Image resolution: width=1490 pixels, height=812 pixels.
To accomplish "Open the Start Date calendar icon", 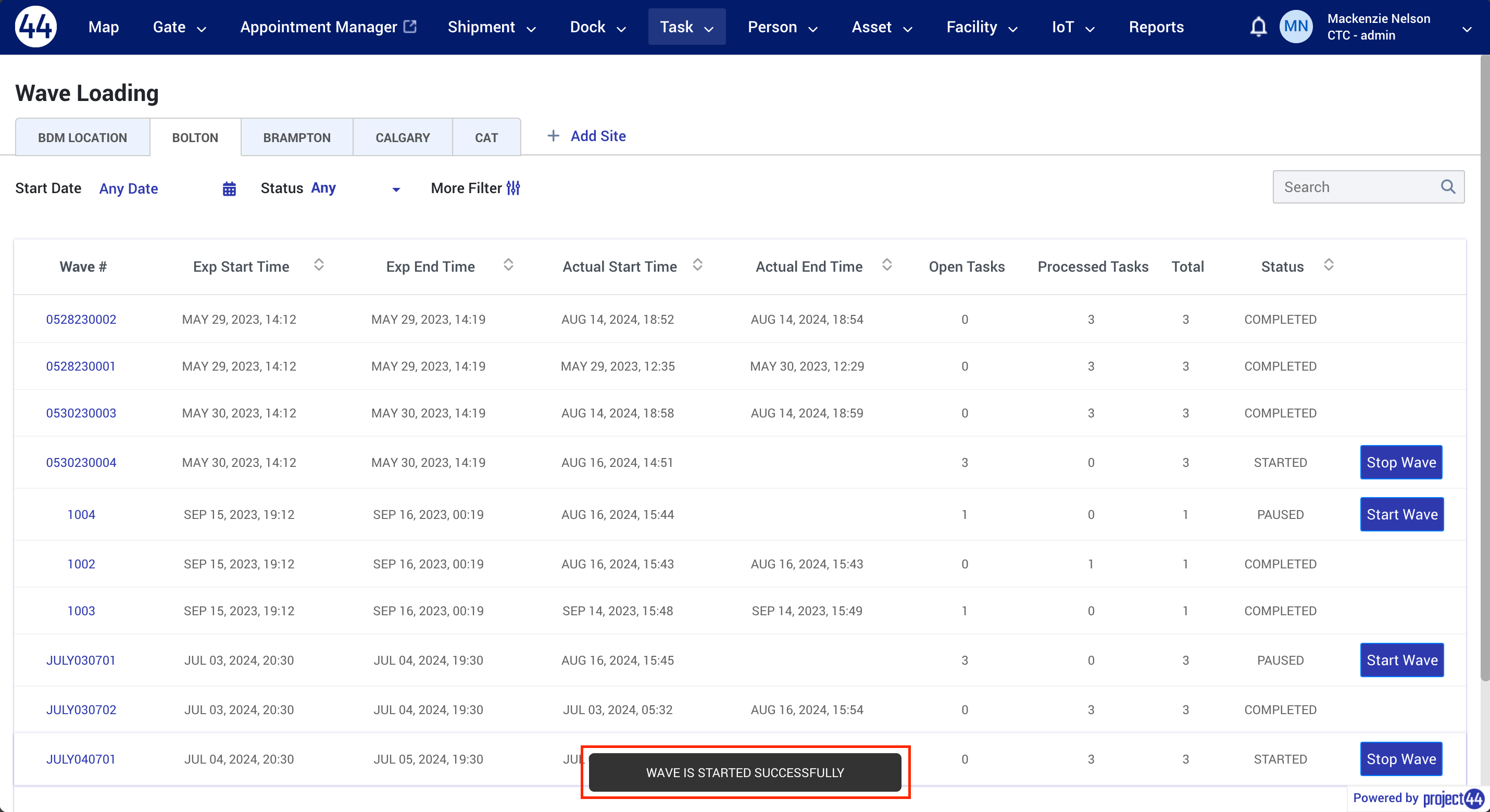I will pyautogui.click(x=229, y=188).
